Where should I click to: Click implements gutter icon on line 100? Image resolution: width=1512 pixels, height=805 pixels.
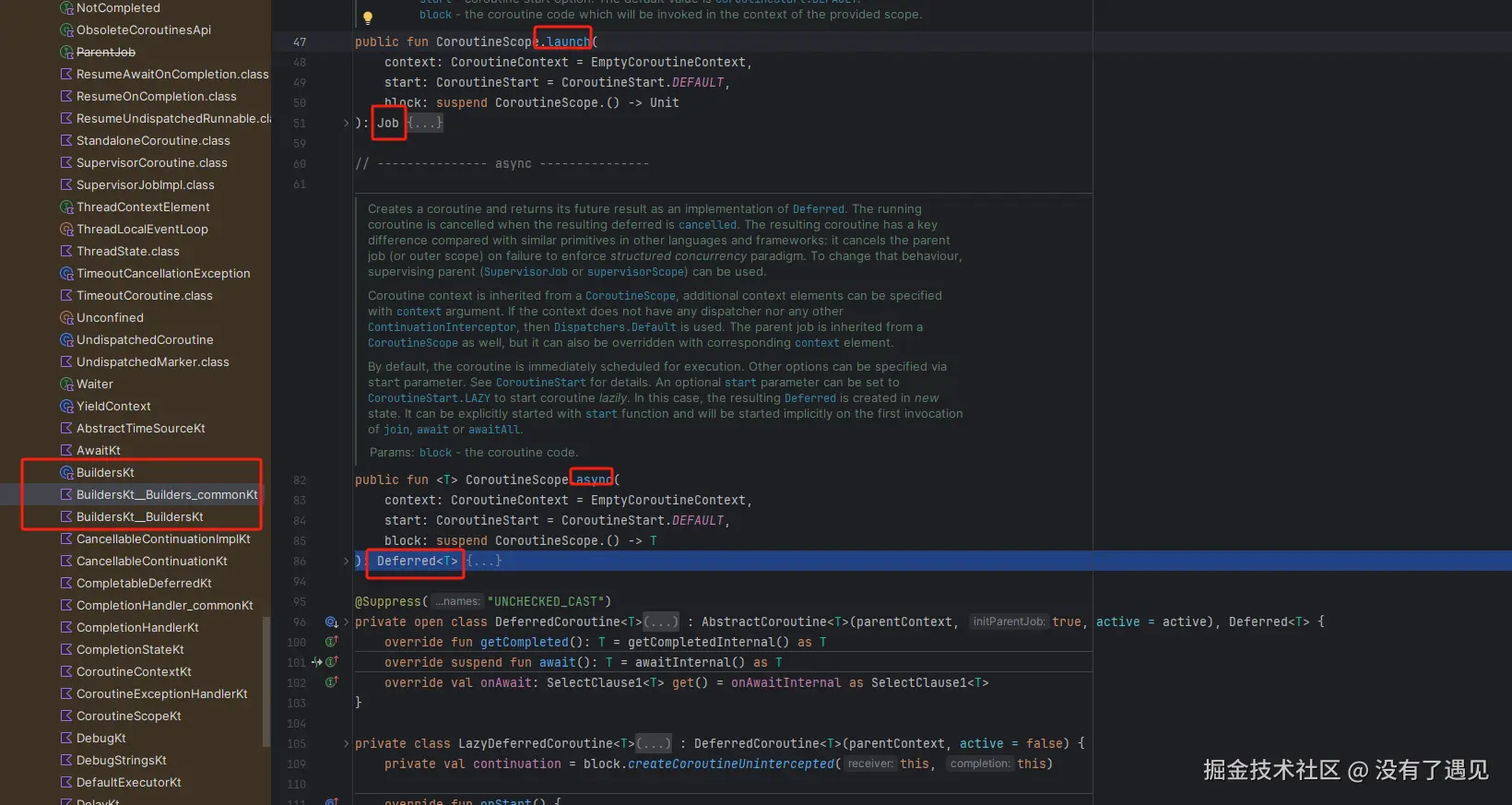tap(332, 642)
